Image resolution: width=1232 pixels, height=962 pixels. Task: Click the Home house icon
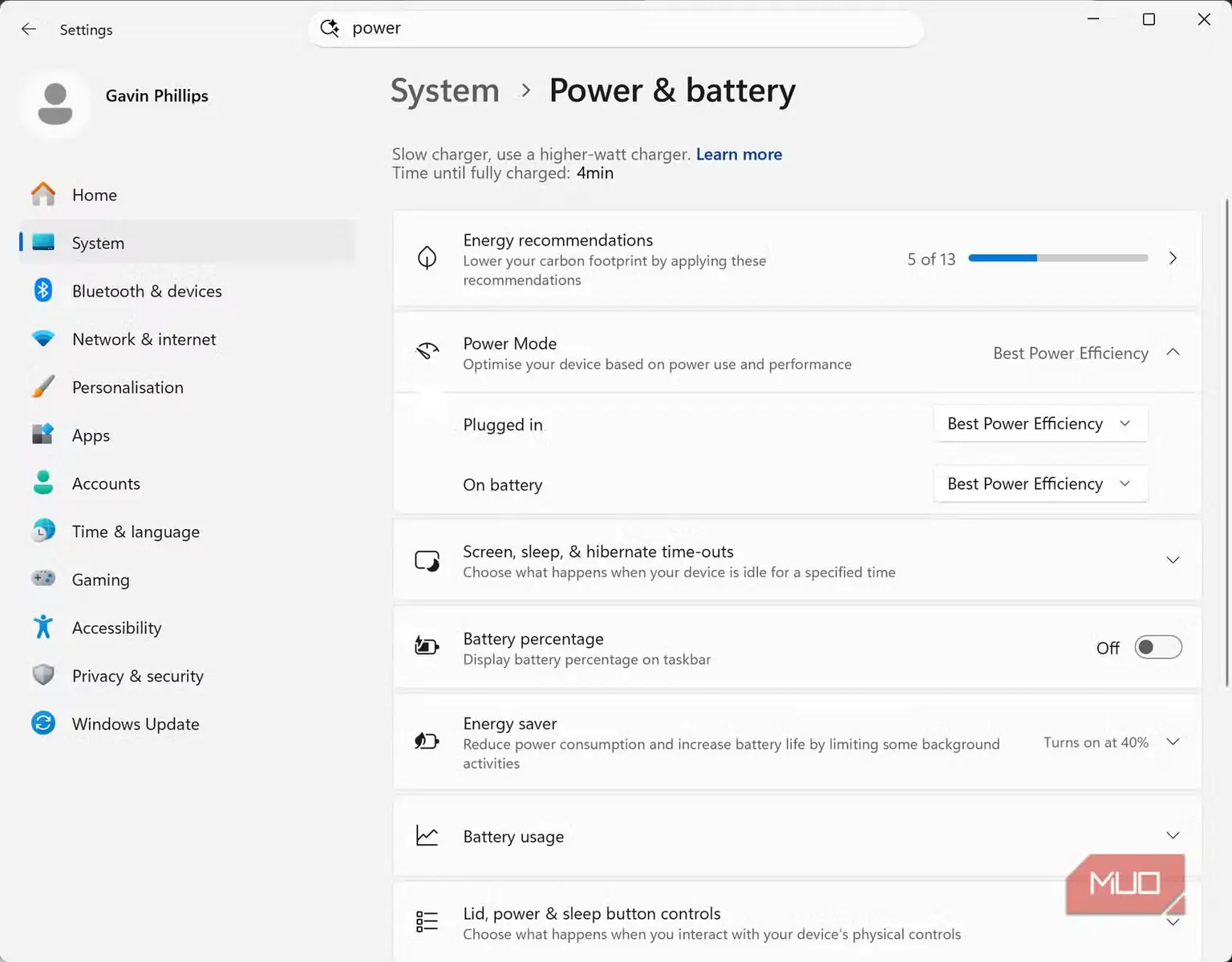coord(43,194)
